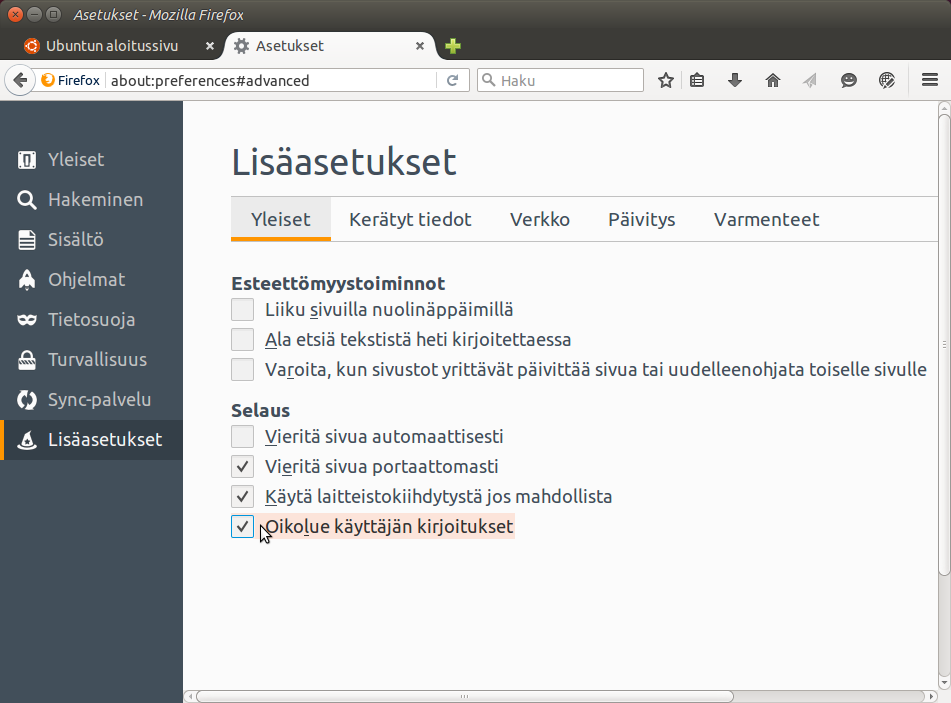Enable 'Liiku sivuilla nuolinäppäimillä' checkbox
Image resolution: width=951 pixels, height=703 pixels.
tap(242, 310)
